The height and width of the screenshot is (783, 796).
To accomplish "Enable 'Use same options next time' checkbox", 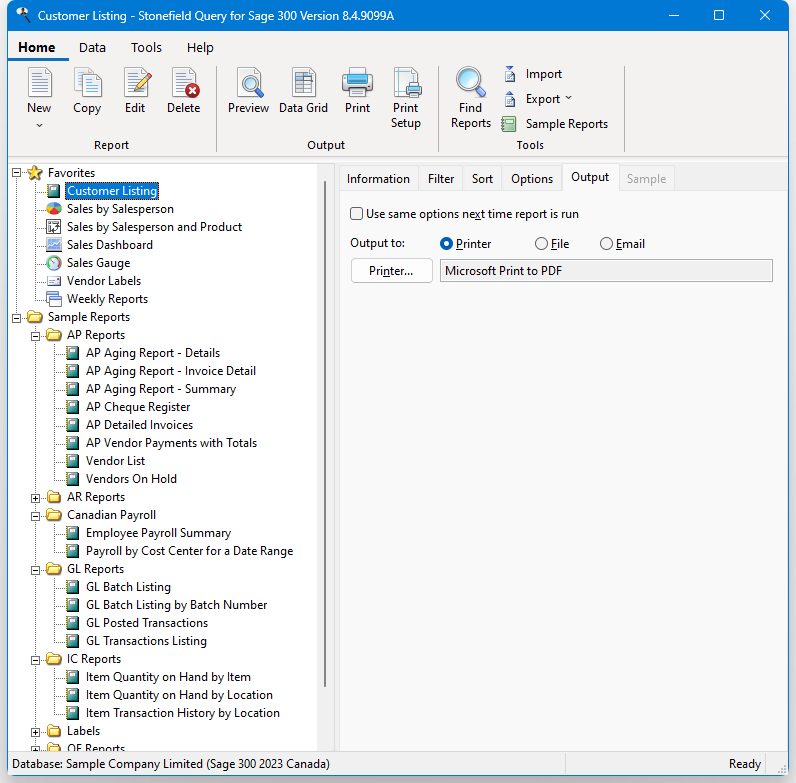I will coord(357,214).
